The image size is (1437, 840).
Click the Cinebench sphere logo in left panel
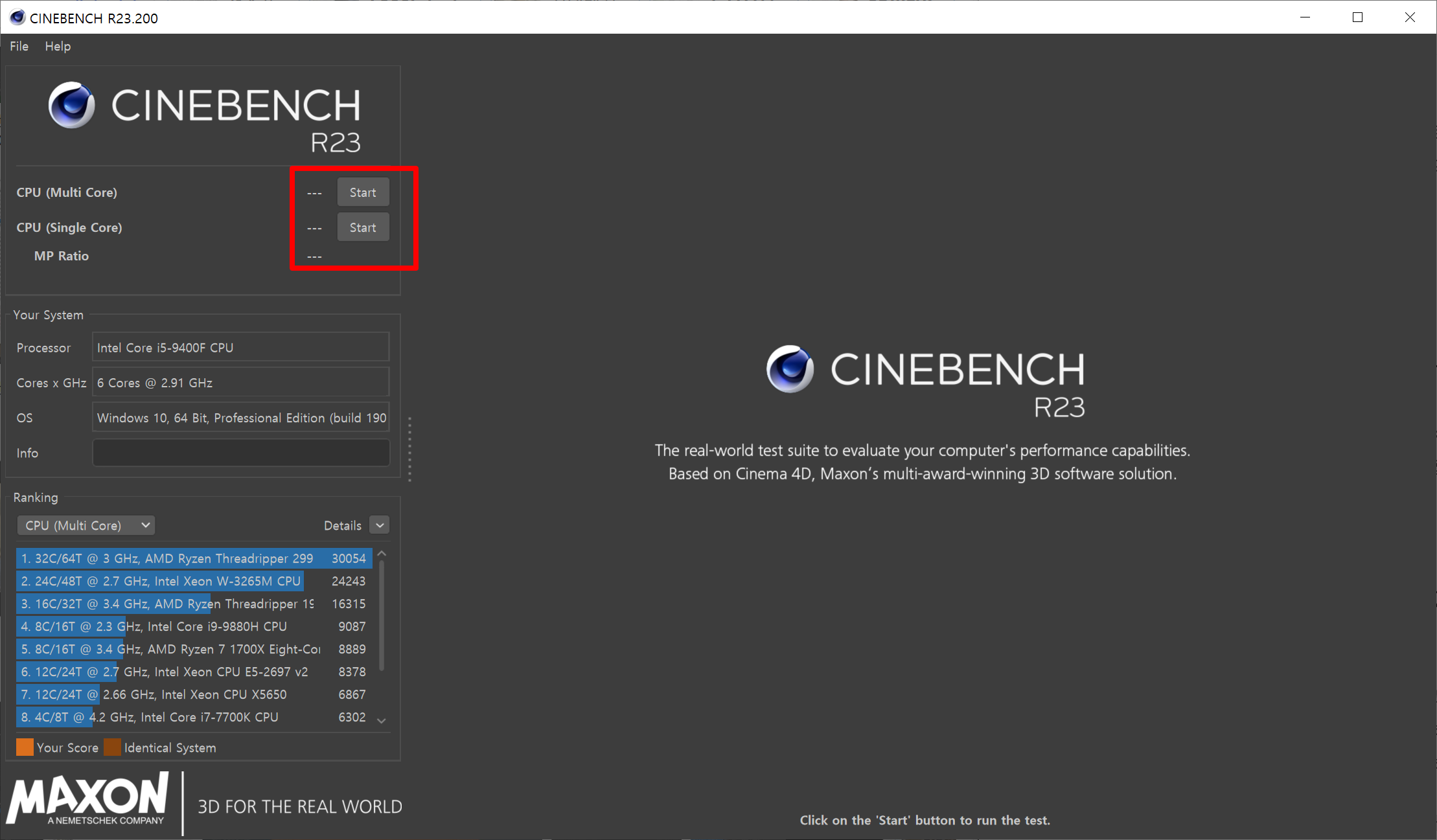[x=71, y=105]
